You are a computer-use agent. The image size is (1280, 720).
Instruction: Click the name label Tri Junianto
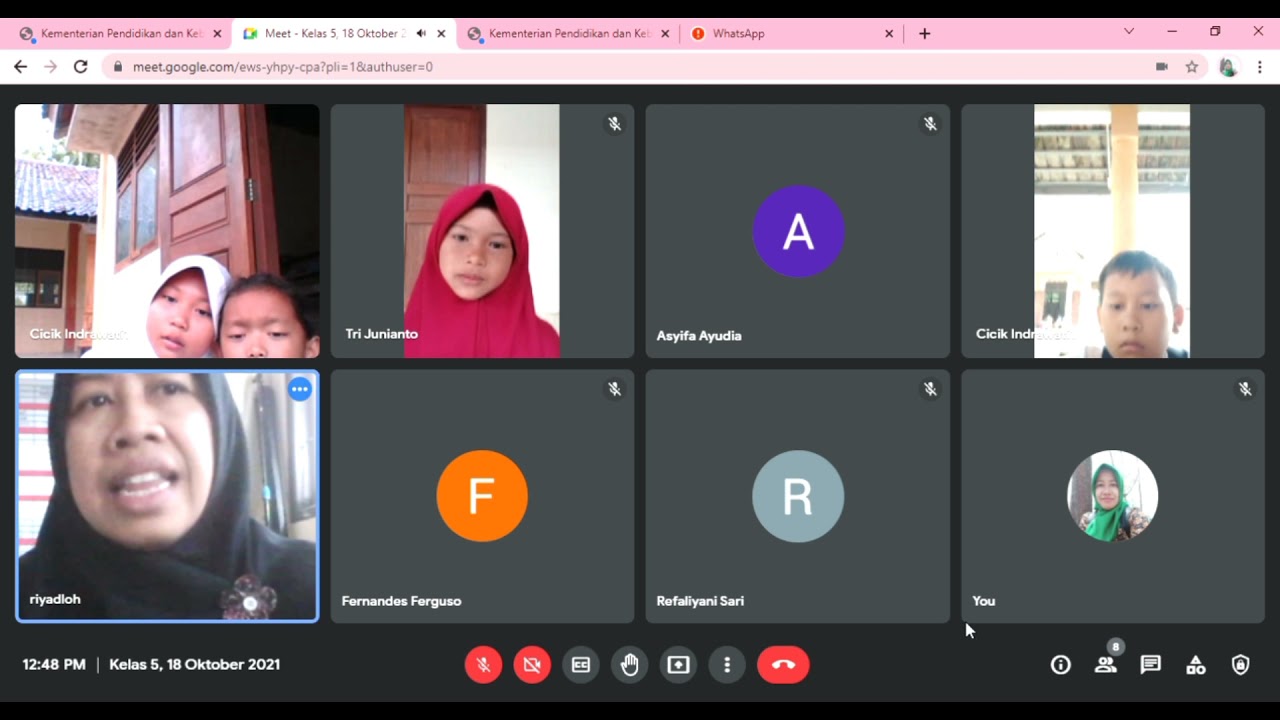pyautogui.click(x=382, y=334)
